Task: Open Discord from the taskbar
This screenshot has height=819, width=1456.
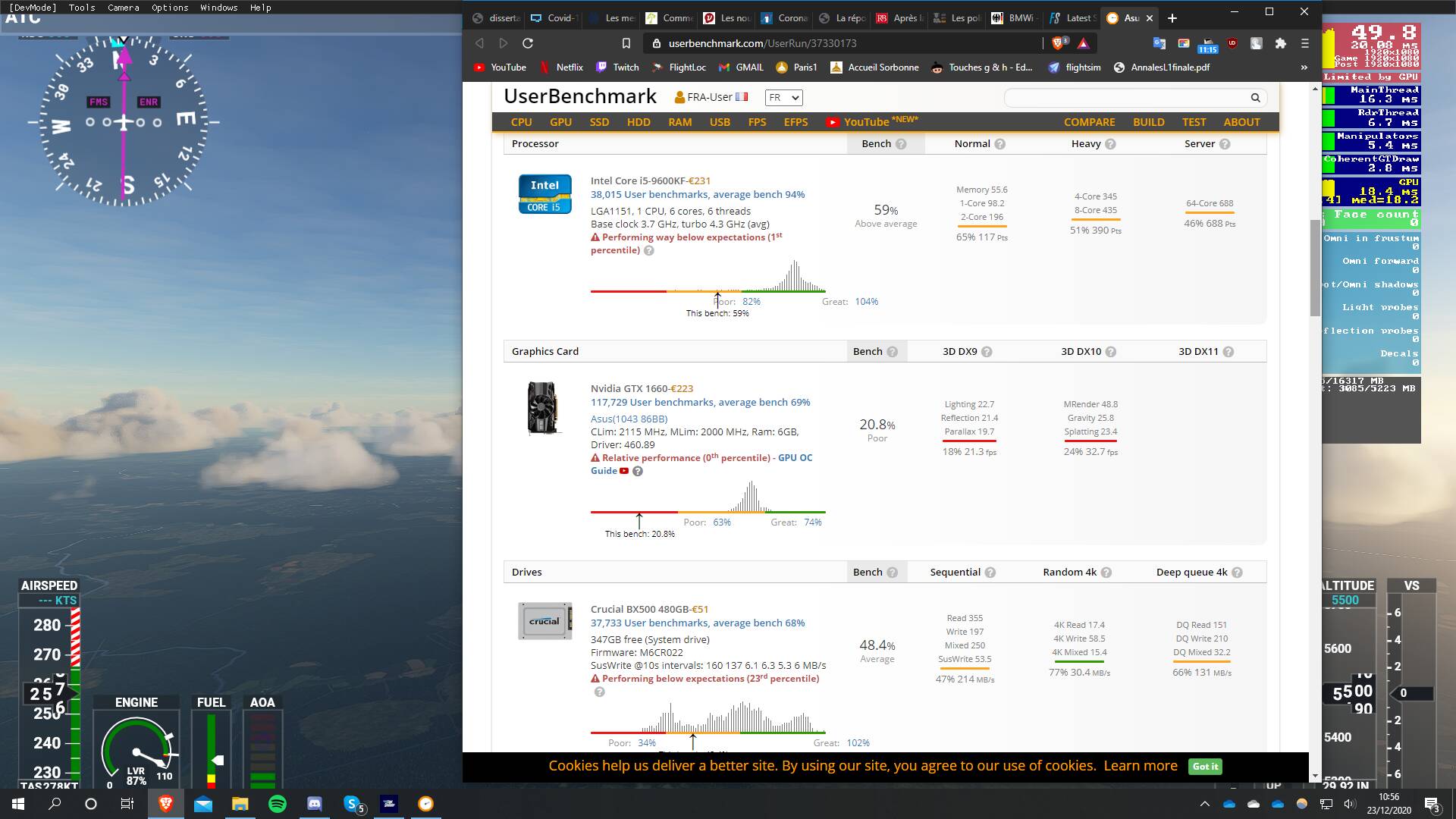Action: tap(315, 804)
